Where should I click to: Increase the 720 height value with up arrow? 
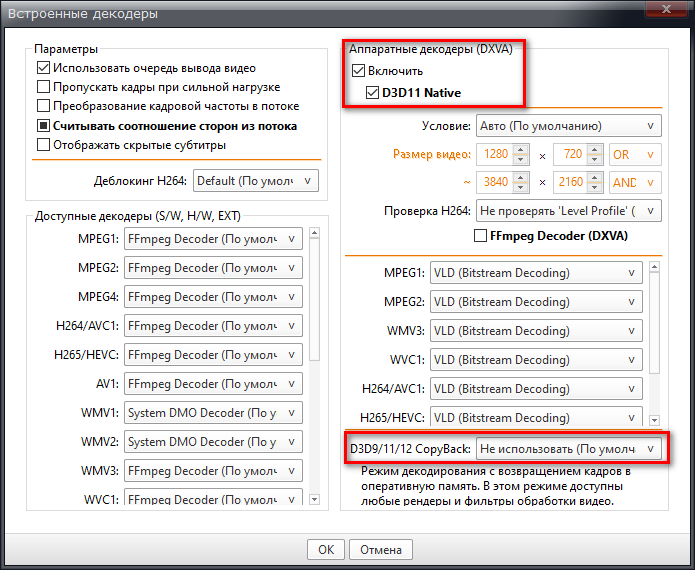(x=595, y=149)
